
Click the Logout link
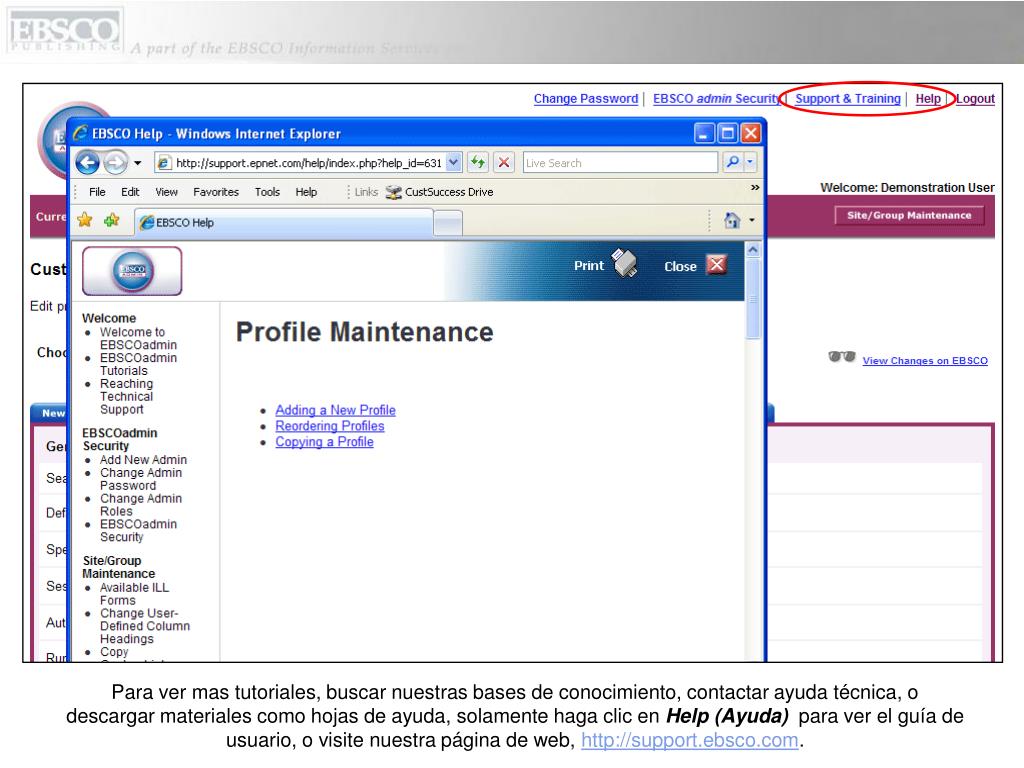(975, 99)
